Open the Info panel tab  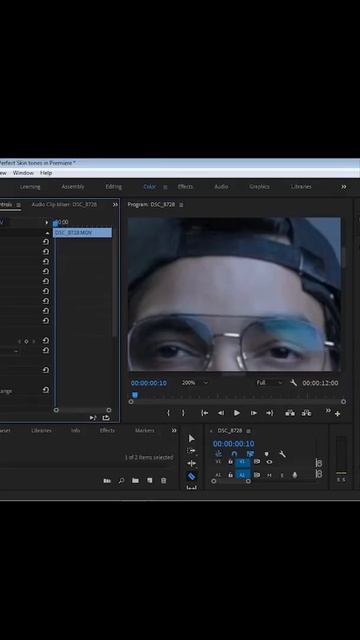tap(76, 430)
